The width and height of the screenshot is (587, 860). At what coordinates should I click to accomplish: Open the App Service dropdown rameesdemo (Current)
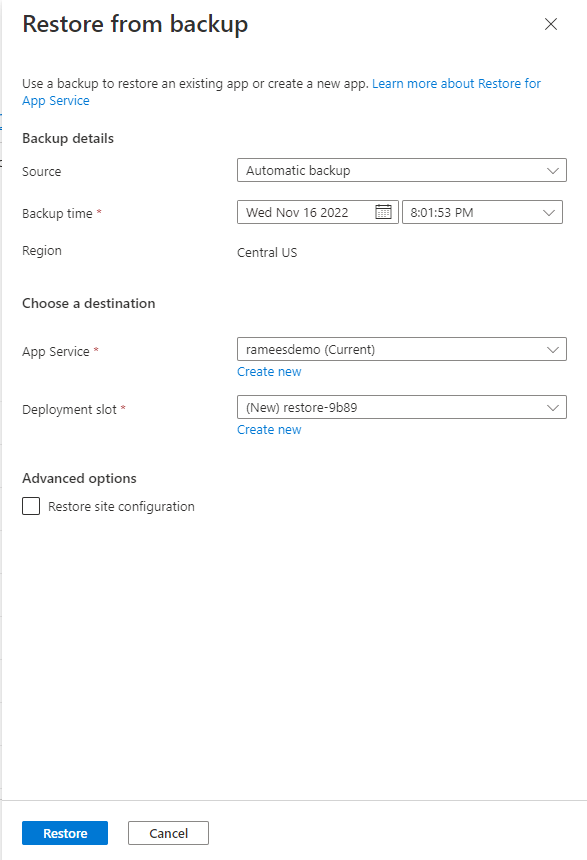pyautogui.click(x=402, y=349)
